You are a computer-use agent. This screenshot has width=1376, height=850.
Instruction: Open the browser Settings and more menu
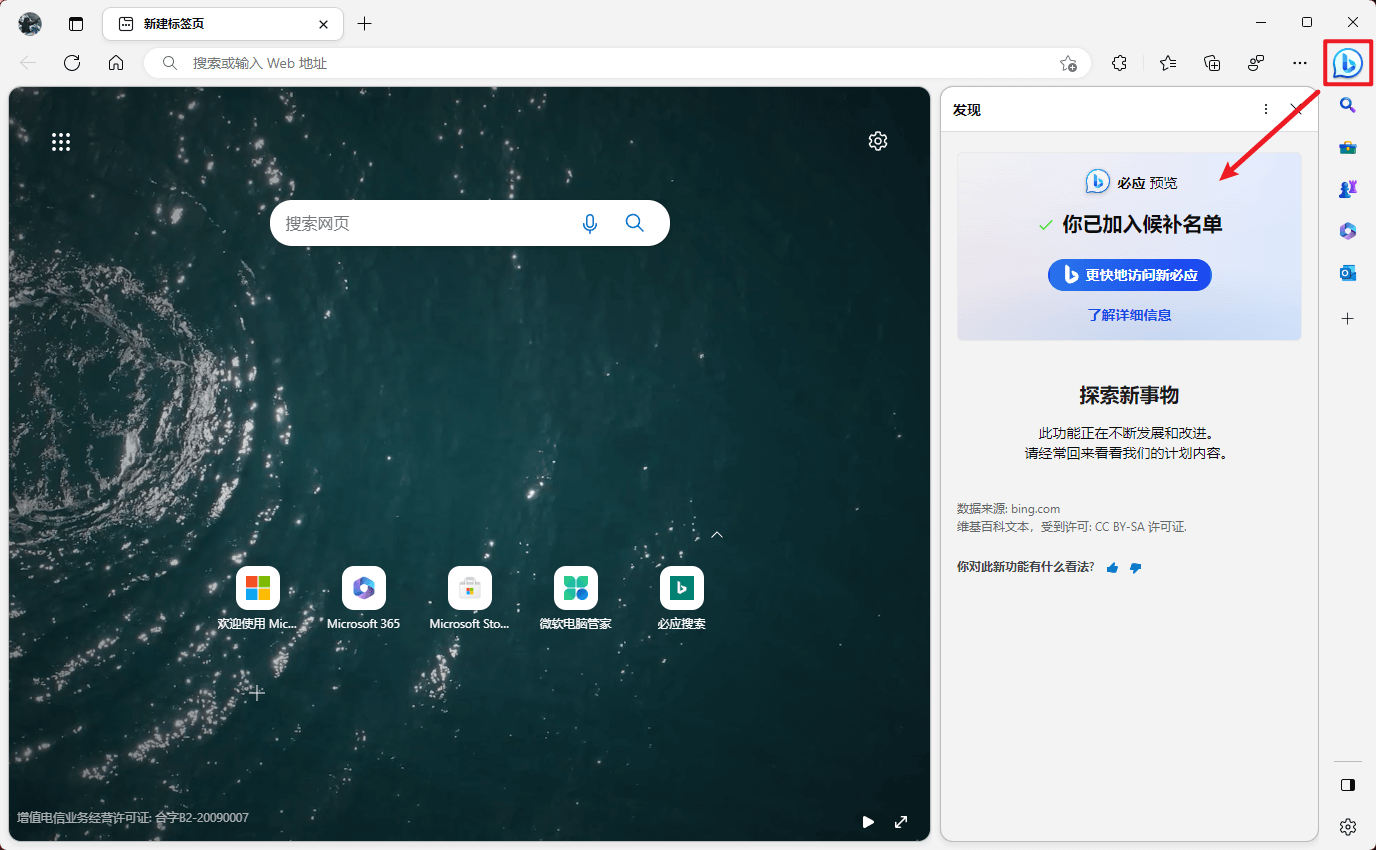1299,63
